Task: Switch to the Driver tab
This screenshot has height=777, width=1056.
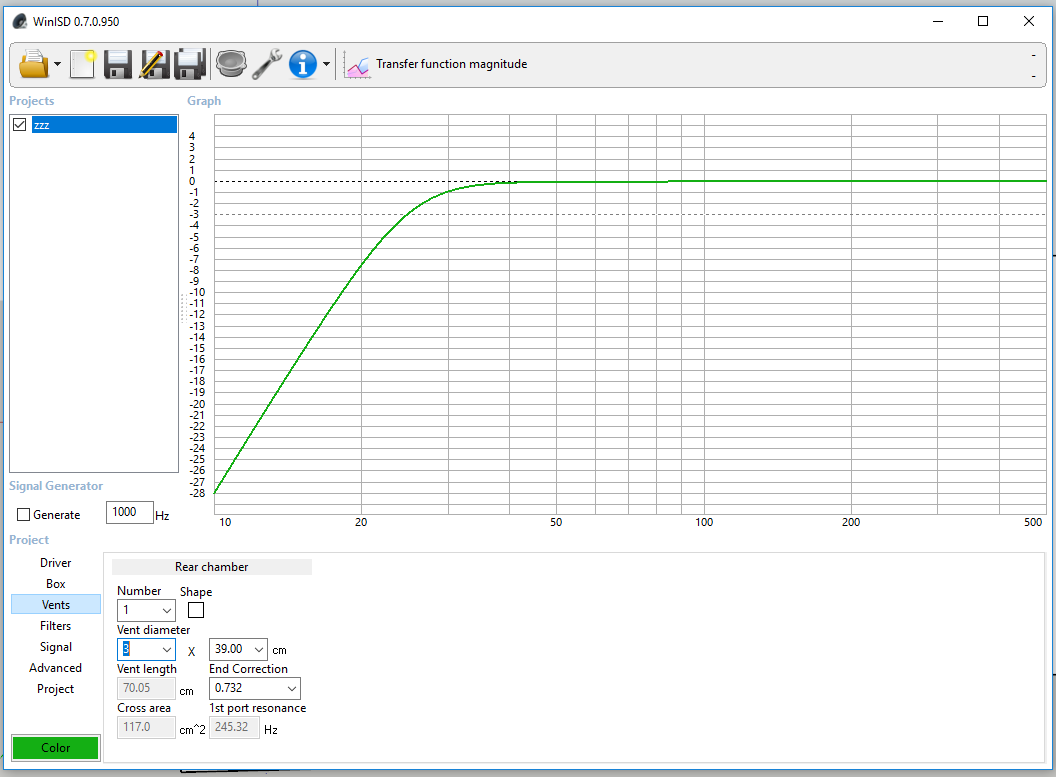Action: 56,563
